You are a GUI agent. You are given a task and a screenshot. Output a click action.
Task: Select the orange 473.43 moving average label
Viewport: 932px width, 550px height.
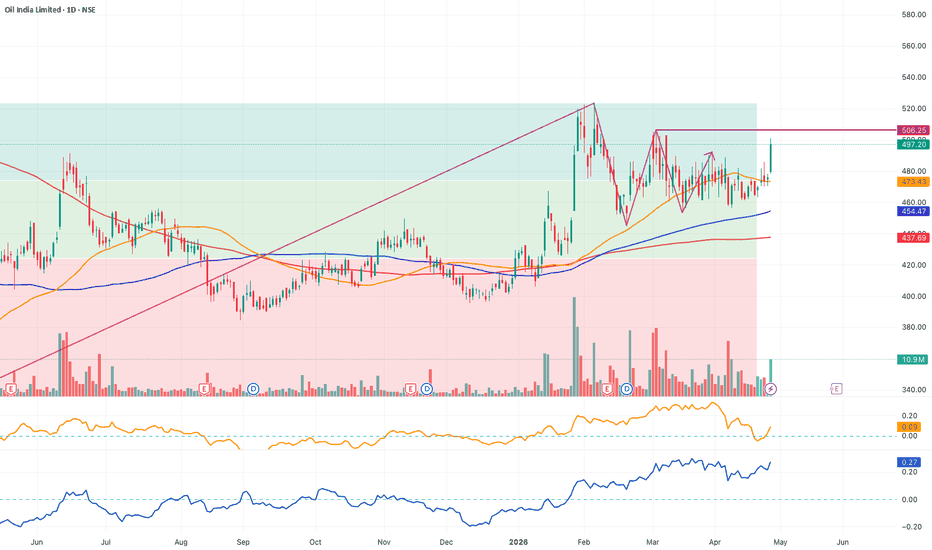pyautogui.click(x=913, y=182)
